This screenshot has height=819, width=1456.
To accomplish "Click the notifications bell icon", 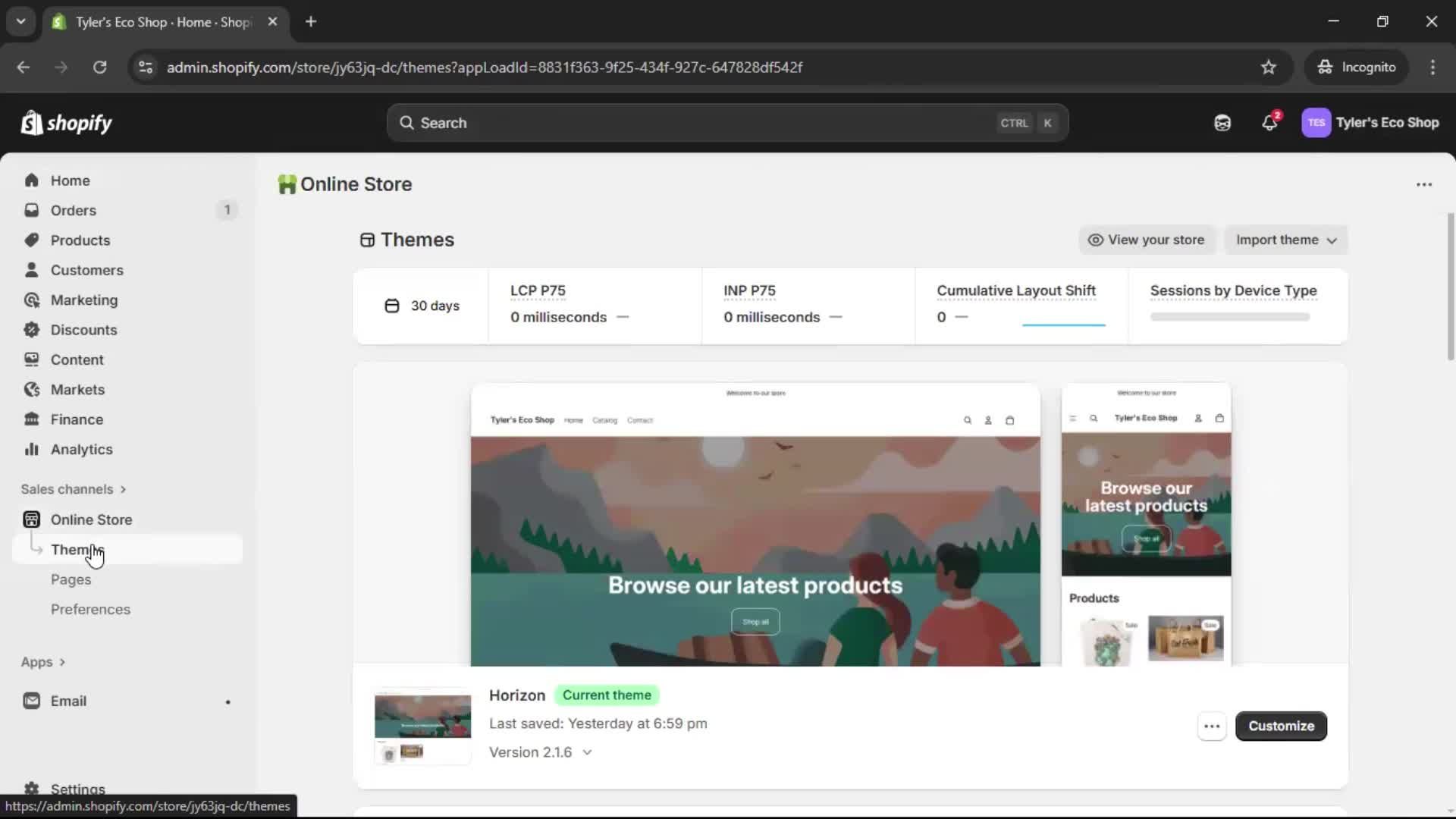I will coord(1269,123).
